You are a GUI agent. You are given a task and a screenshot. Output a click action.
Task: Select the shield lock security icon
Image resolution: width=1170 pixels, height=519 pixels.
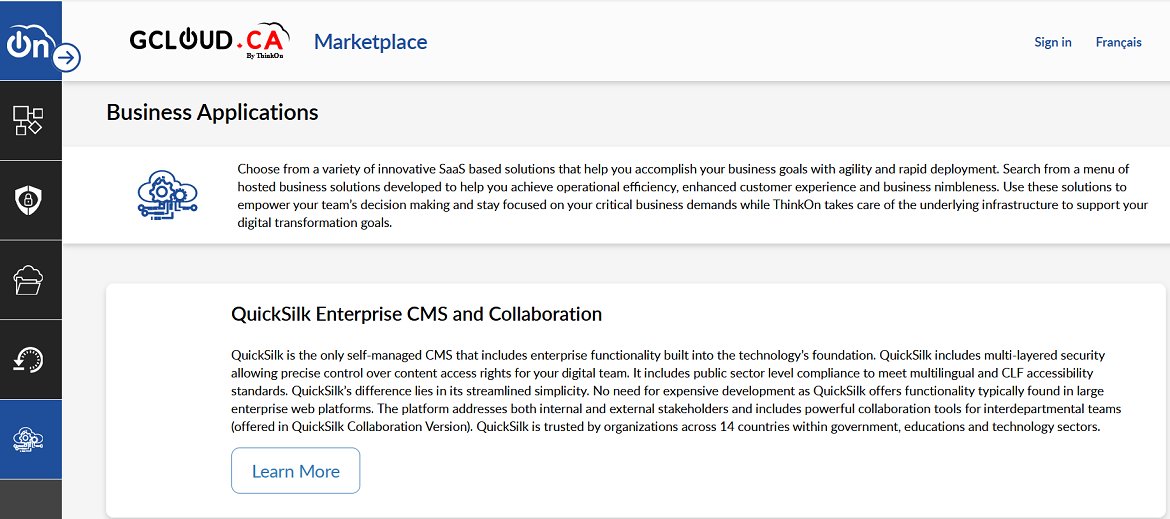(29, 200)
